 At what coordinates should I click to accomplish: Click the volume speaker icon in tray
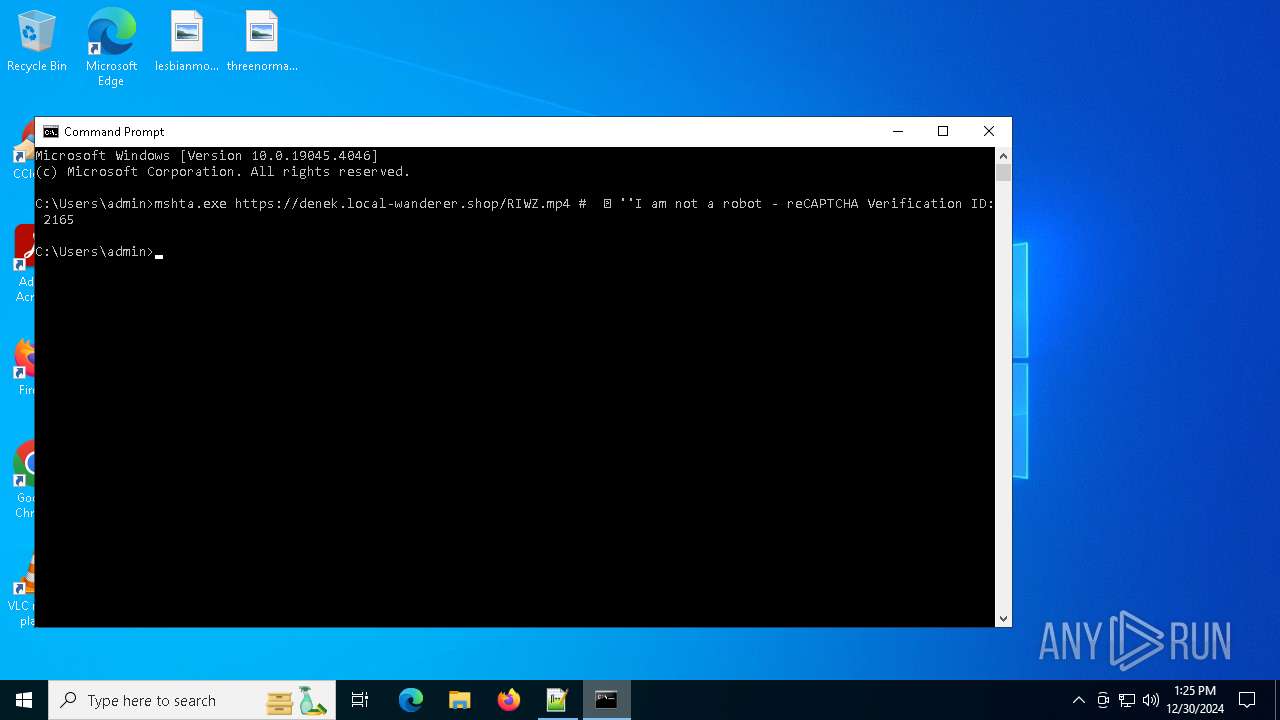[x=1150, y=700]
